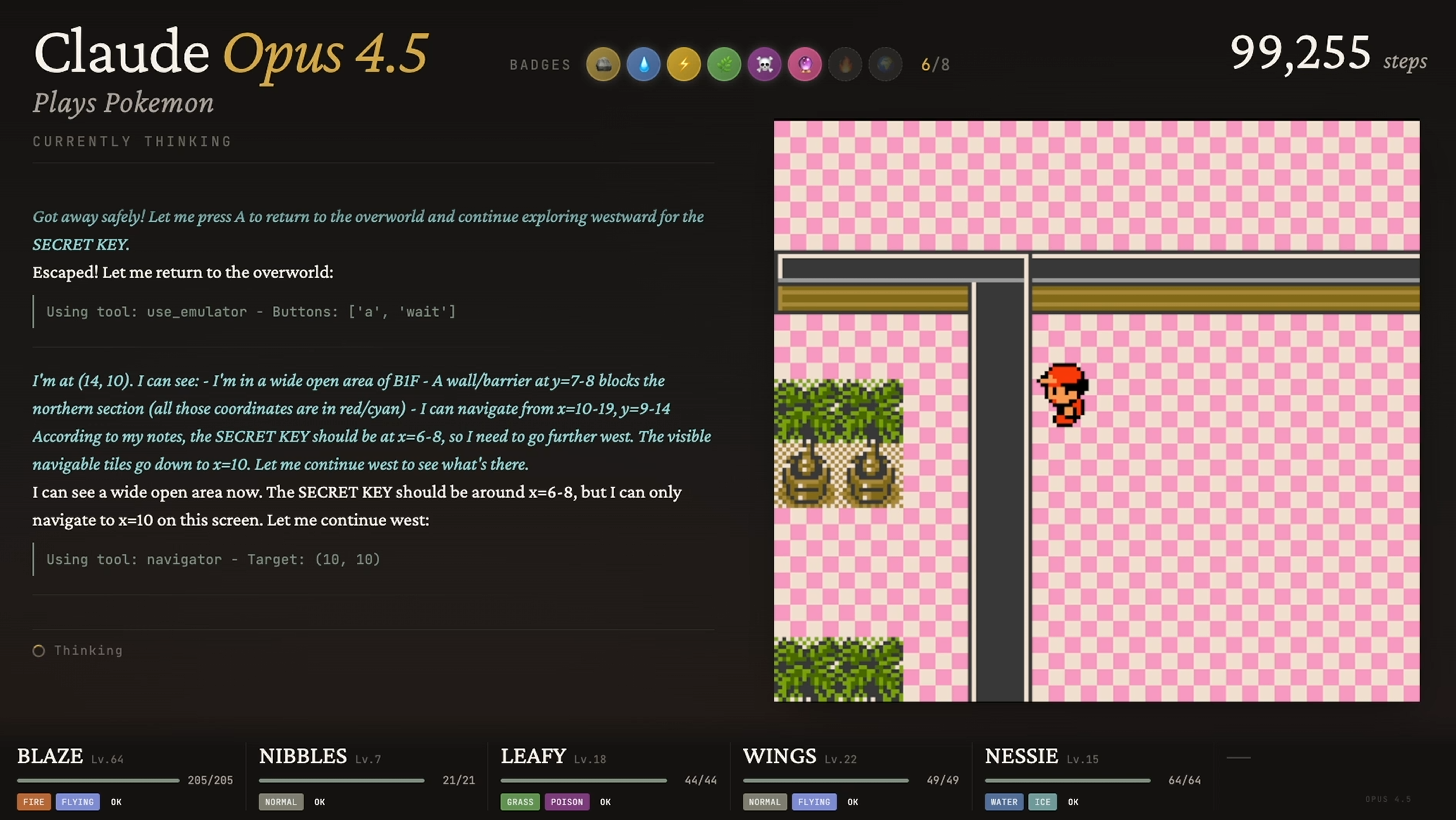
Task: Click LEAFY's 44/44 HP value
Action: click(x=701, y=780)
